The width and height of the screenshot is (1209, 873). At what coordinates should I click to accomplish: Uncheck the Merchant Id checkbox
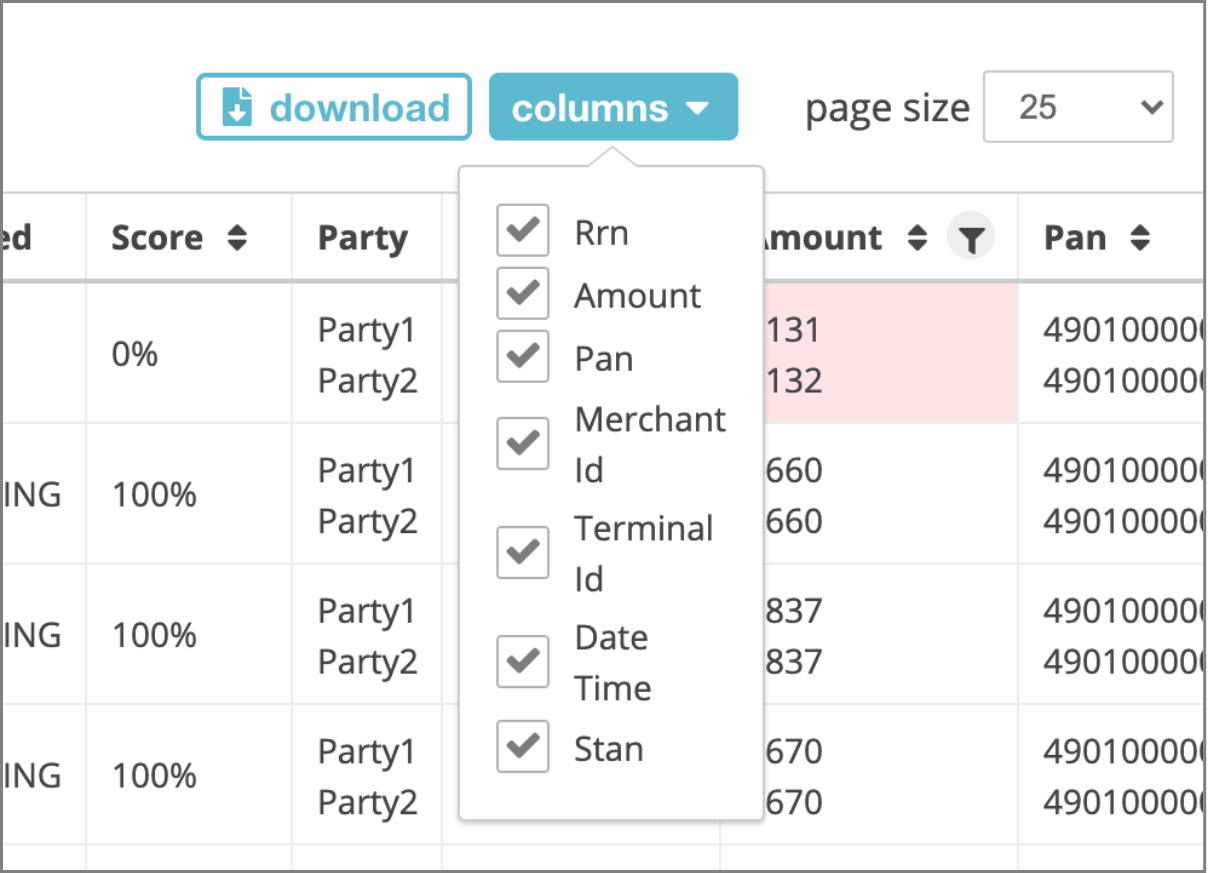(x=522, y=443)
